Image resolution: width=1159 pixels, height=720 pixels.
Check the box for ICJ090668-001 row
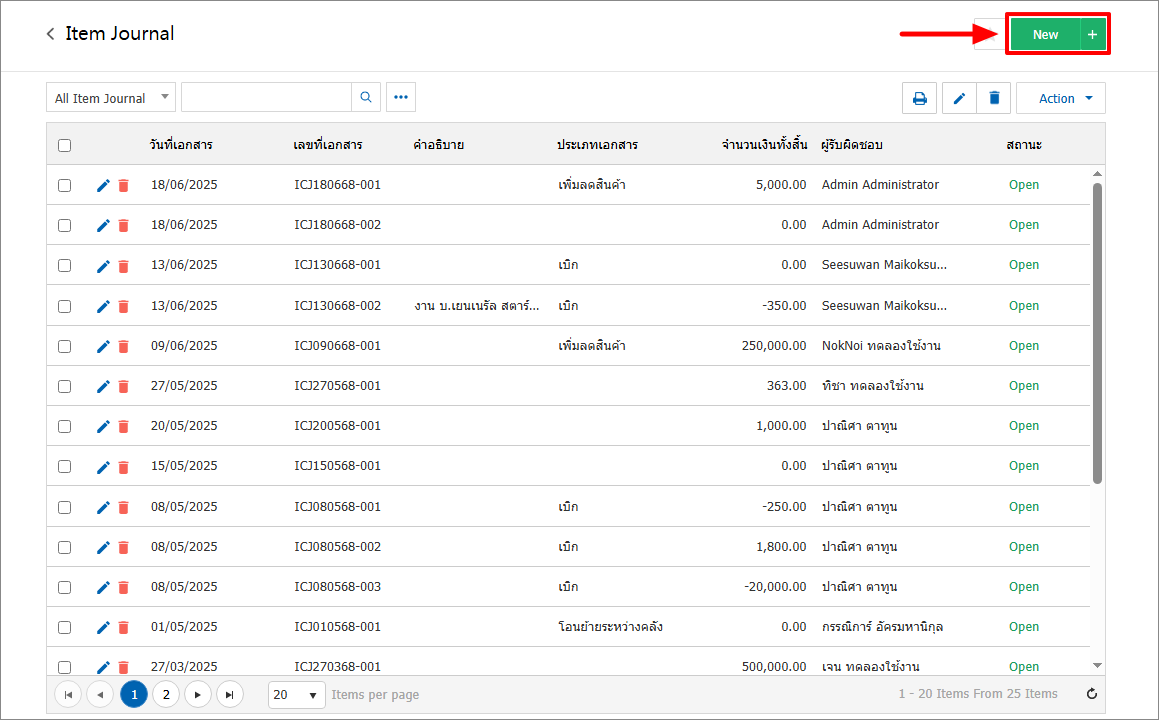(x=65, y=346)
